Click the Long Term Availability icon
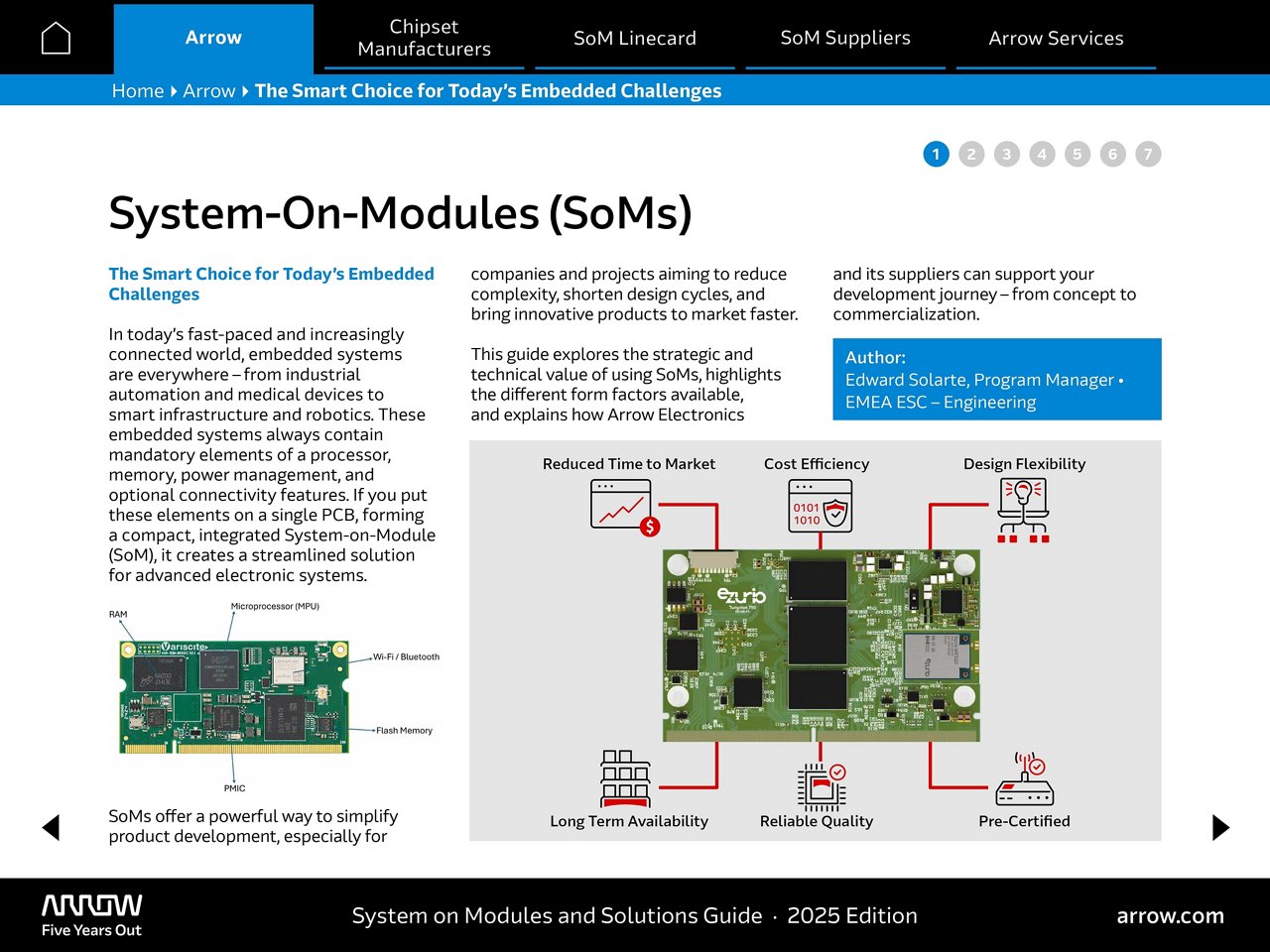The width and height of the screenshot is (1270, 952). [x=627, y=776]
